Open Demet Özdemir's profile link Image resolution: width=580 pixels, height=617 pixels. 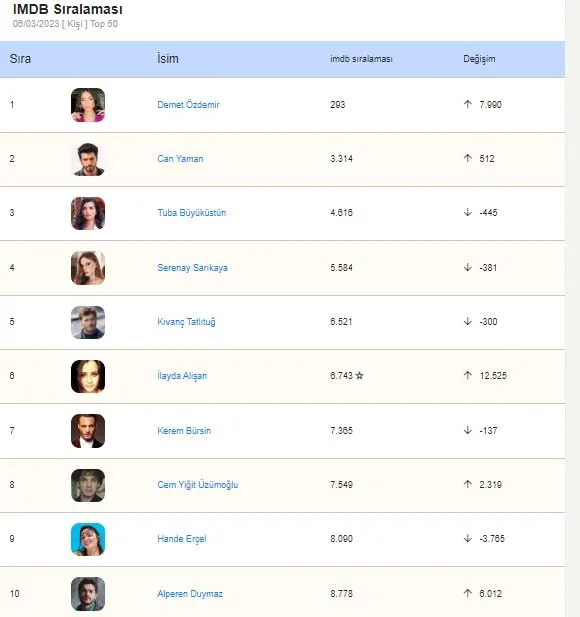188,105
